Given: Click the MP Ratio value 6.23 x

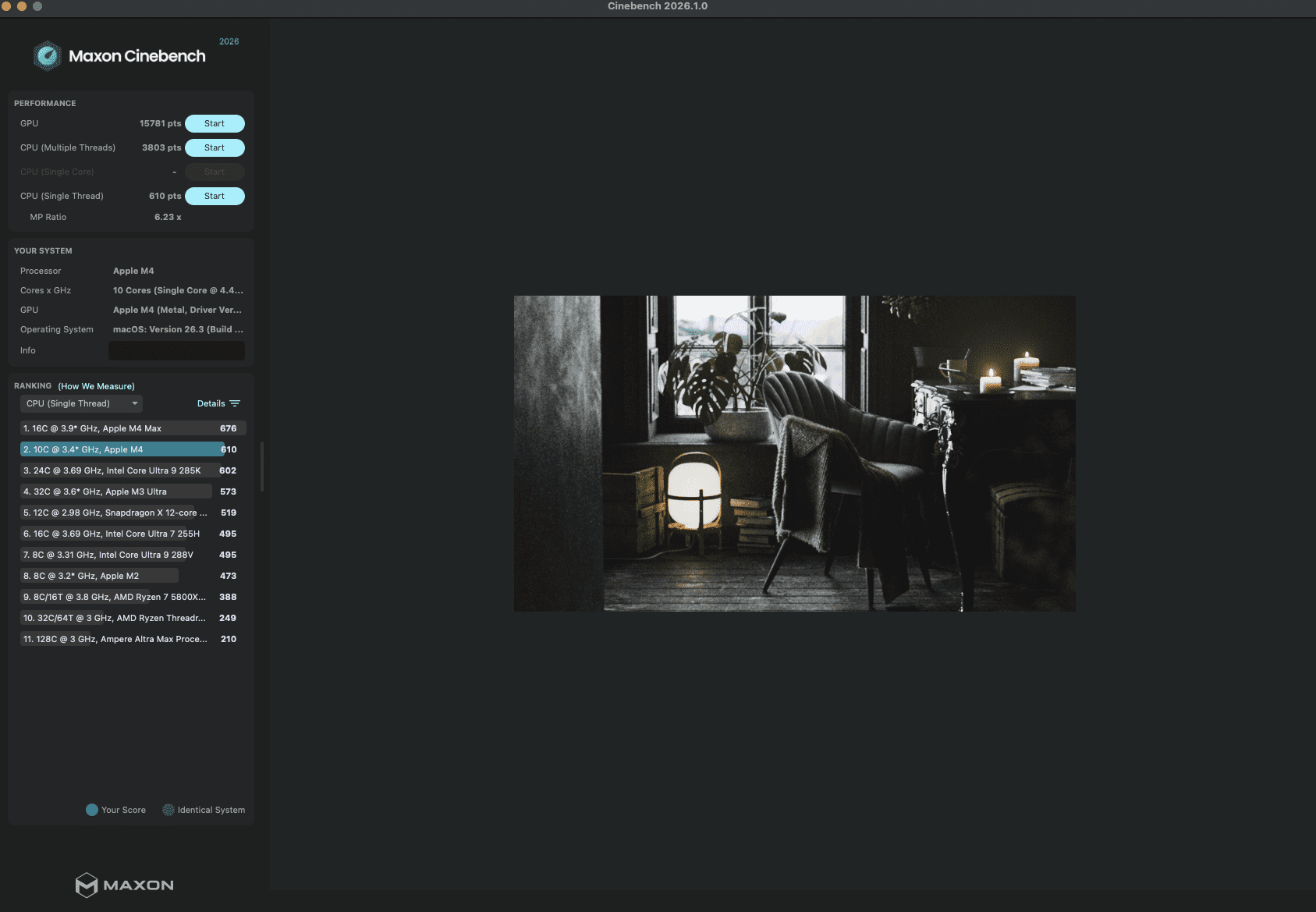Looking at the screenshot, I should pos(168,217).
